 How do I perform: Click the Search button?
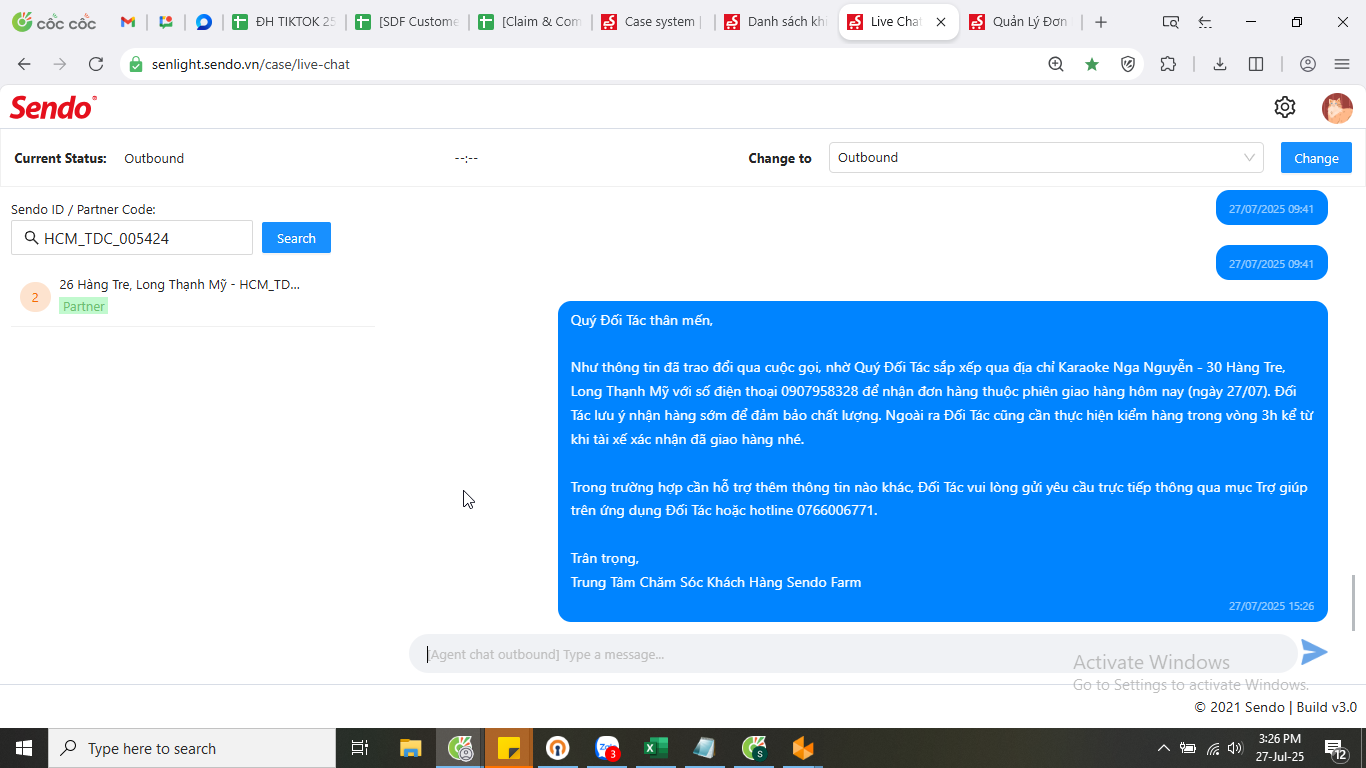pos(296,238)
